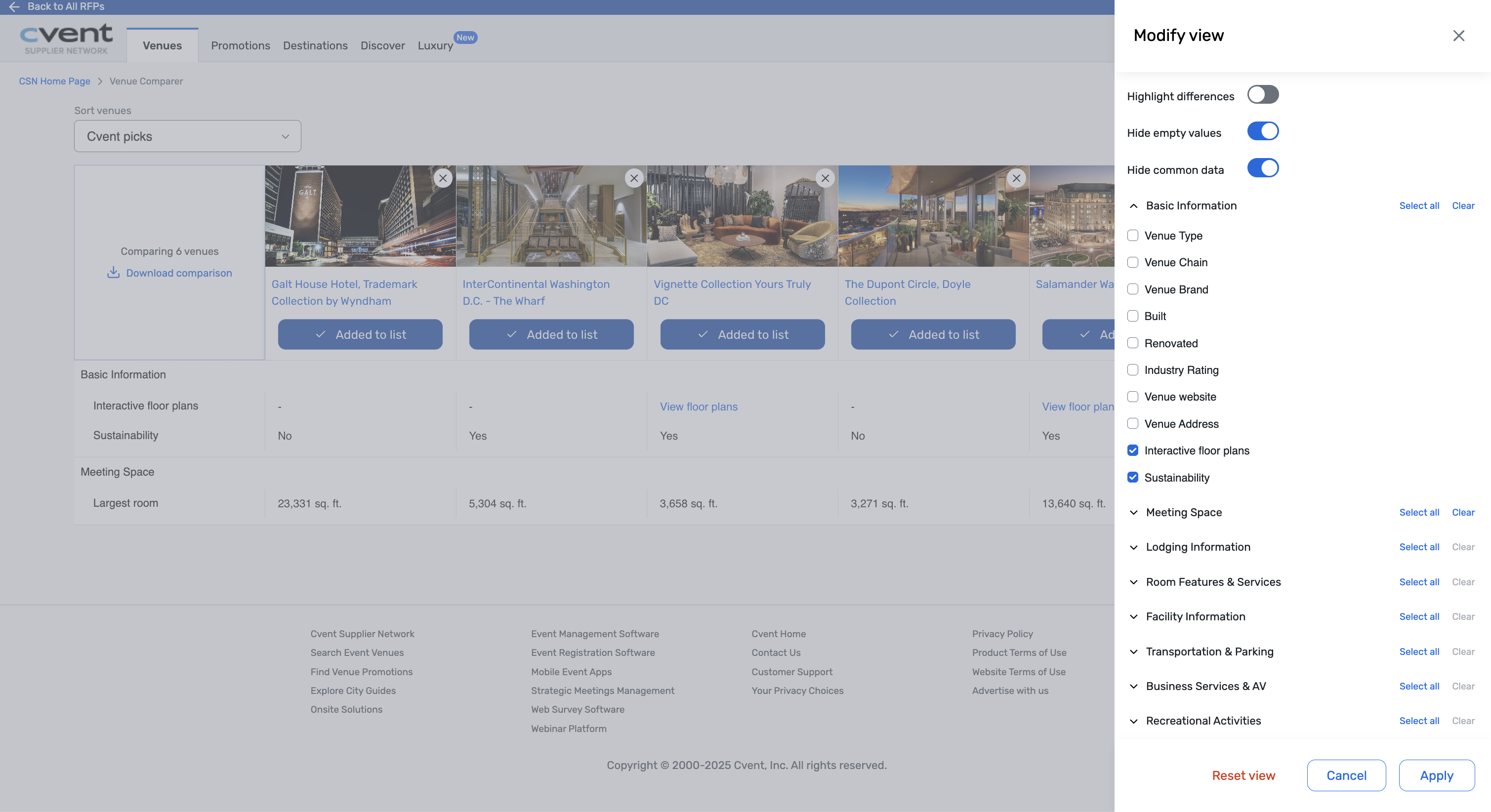Open the Destinations tab
The width and height of the screenshot is (1491, 812).
pyautogui.click(x=315, y=45)
